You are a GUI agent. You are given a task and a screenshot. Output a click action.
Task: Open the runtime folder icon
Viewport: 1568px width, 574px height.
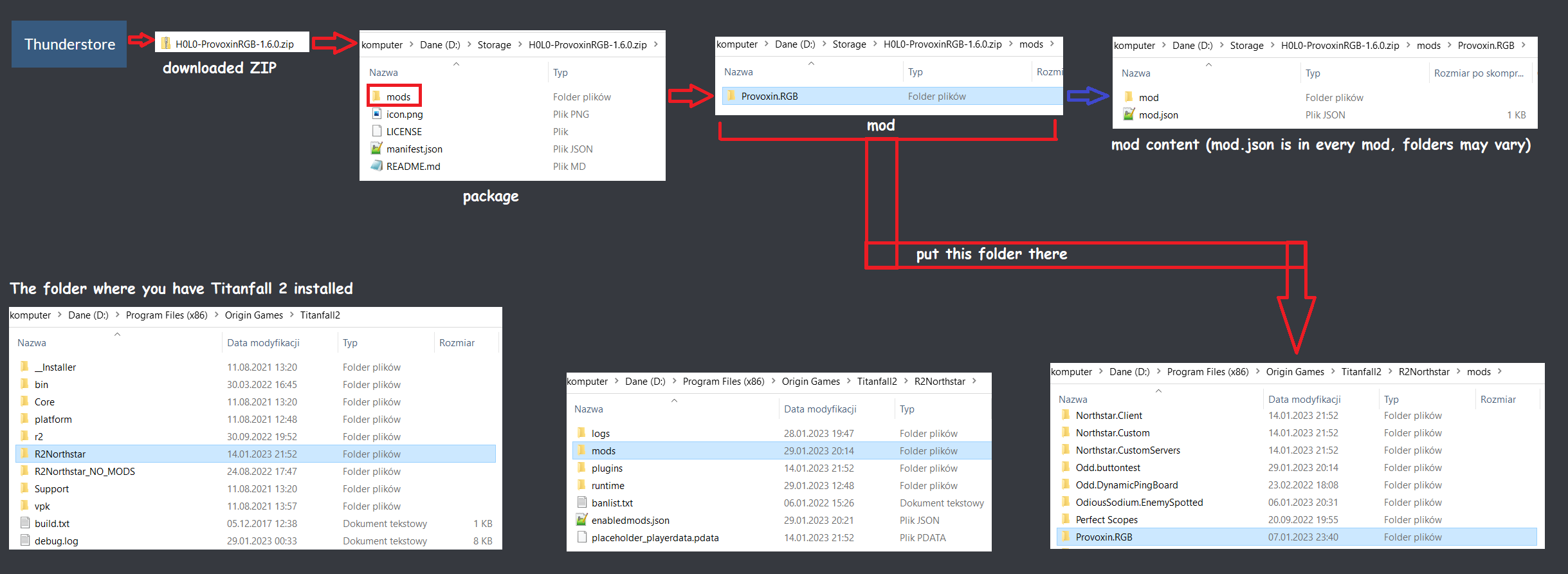coord(581,485)
